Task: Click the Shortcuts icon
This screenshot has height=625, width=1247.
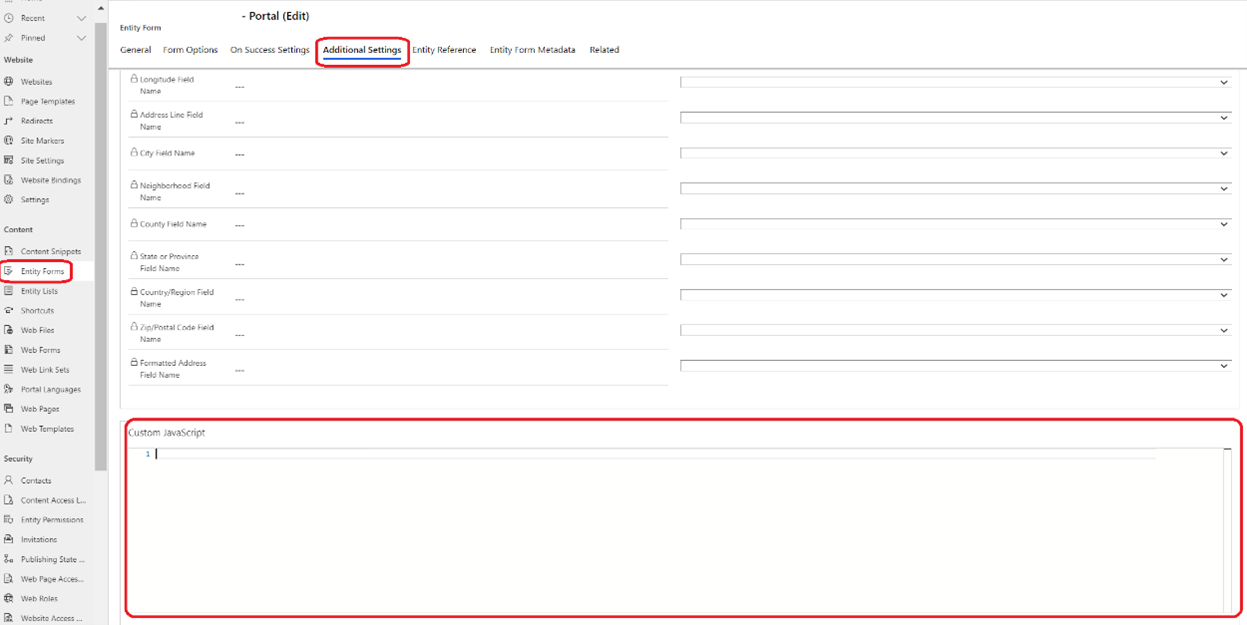Action: (9, 310)
